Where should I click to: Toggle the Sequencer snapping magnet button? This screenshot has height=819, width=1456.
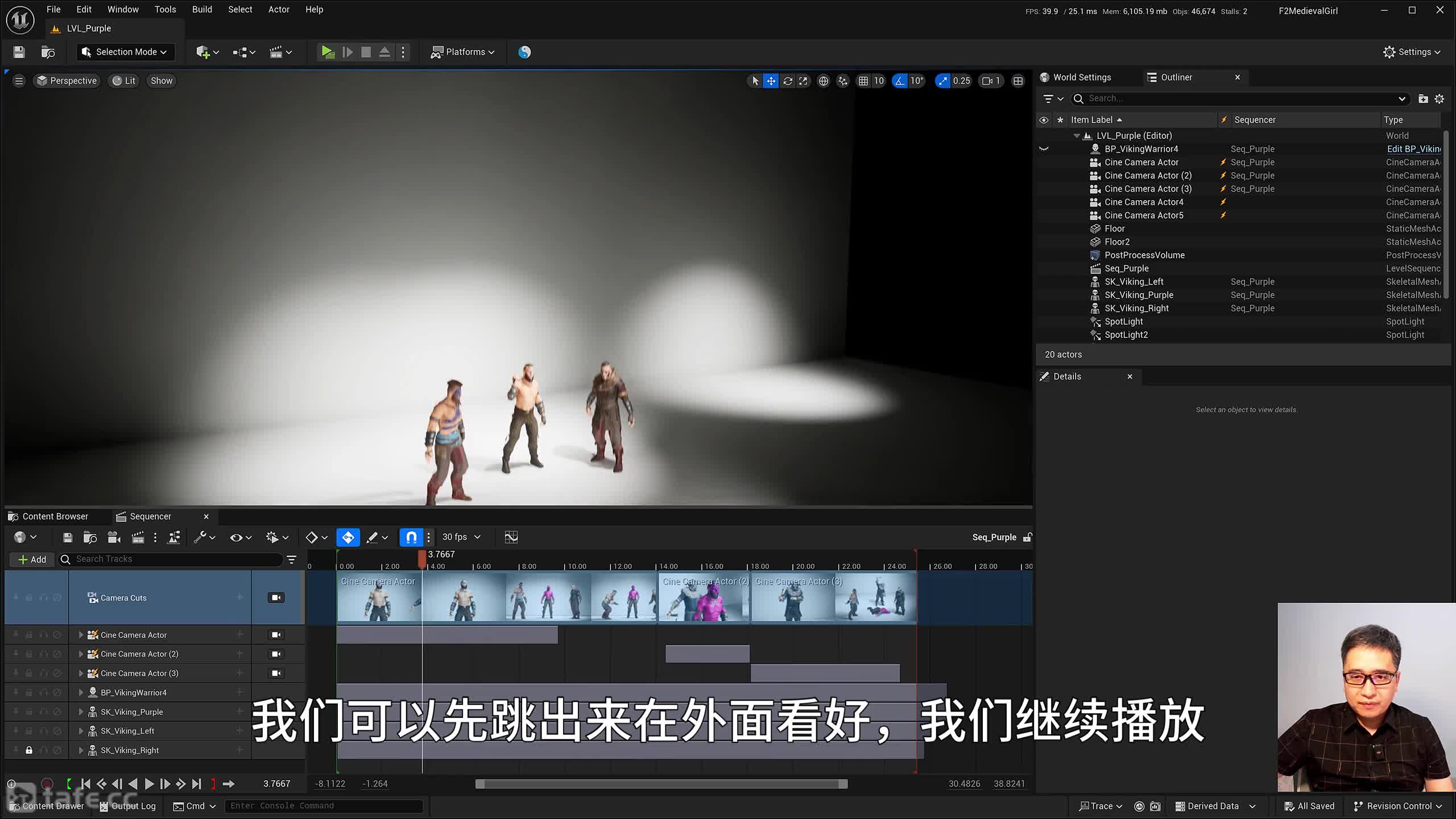click(x=411, y=537)
